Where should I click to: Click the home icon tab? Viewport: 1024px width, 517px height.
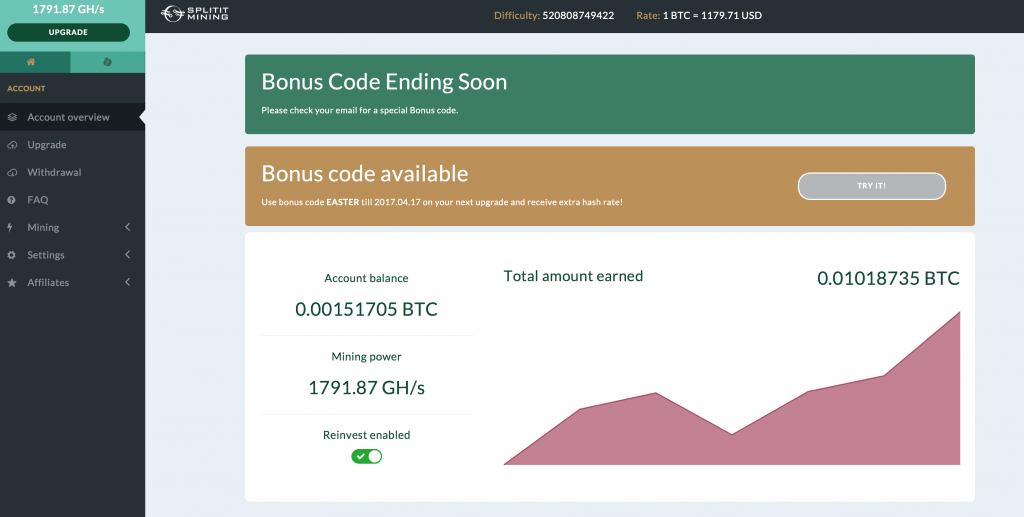(31, 62)
